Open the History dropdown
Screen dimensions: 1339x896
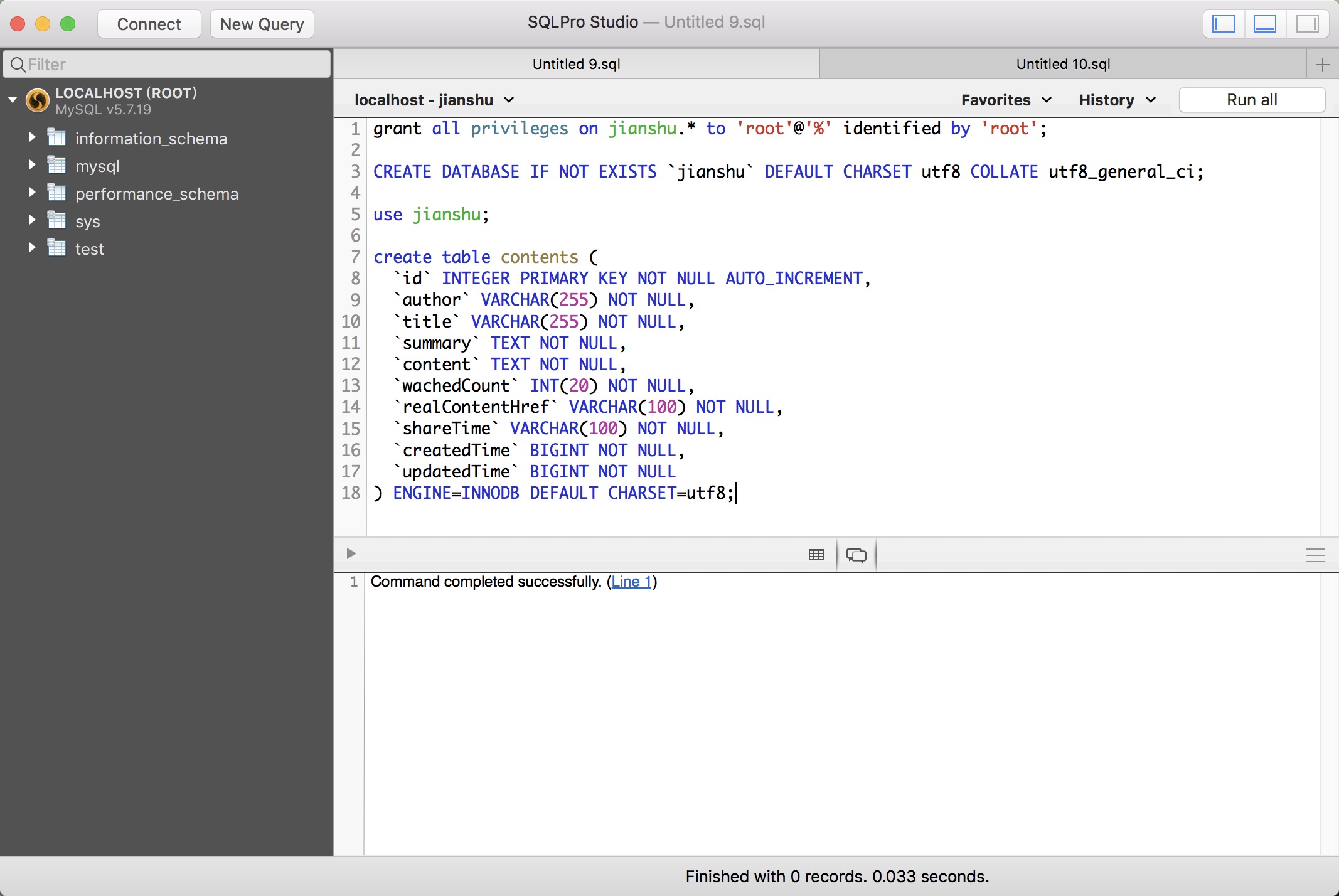tap(1117, 100)
